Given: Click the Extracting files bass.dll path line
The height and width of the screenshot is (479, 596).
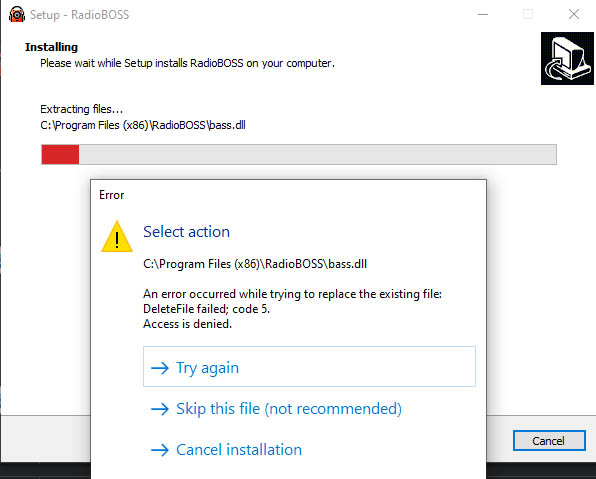Looking at the screenshot, I should pyautogui.click(x=143, y=125).
